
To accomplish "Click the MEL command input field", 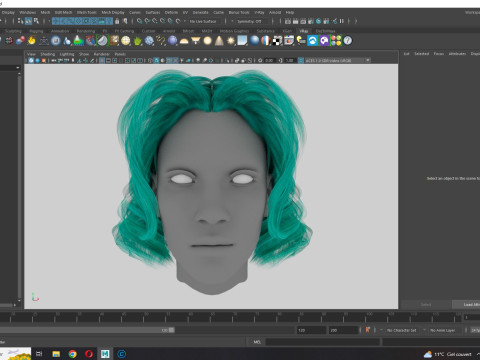I will (322, 342).
